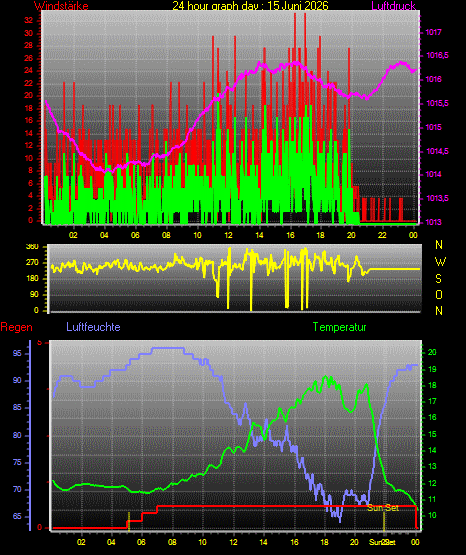The width and height of the screenshot is (466, 555).
Task: Click the Regen legend label
Action: [x=16, y=327]
